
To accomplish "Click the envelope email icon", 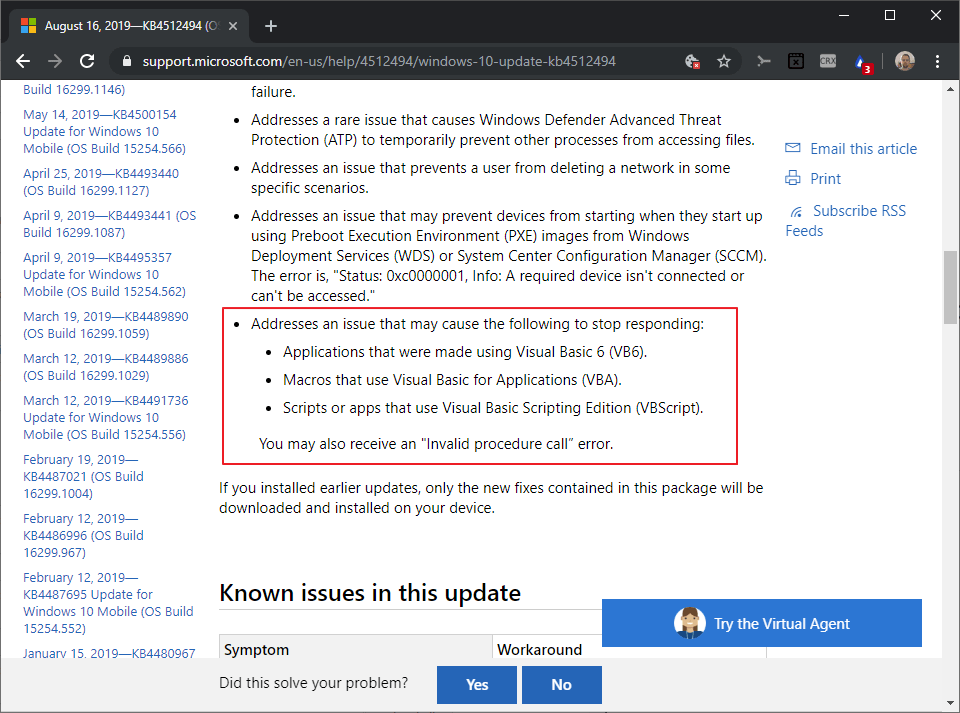I will point(793,147).
